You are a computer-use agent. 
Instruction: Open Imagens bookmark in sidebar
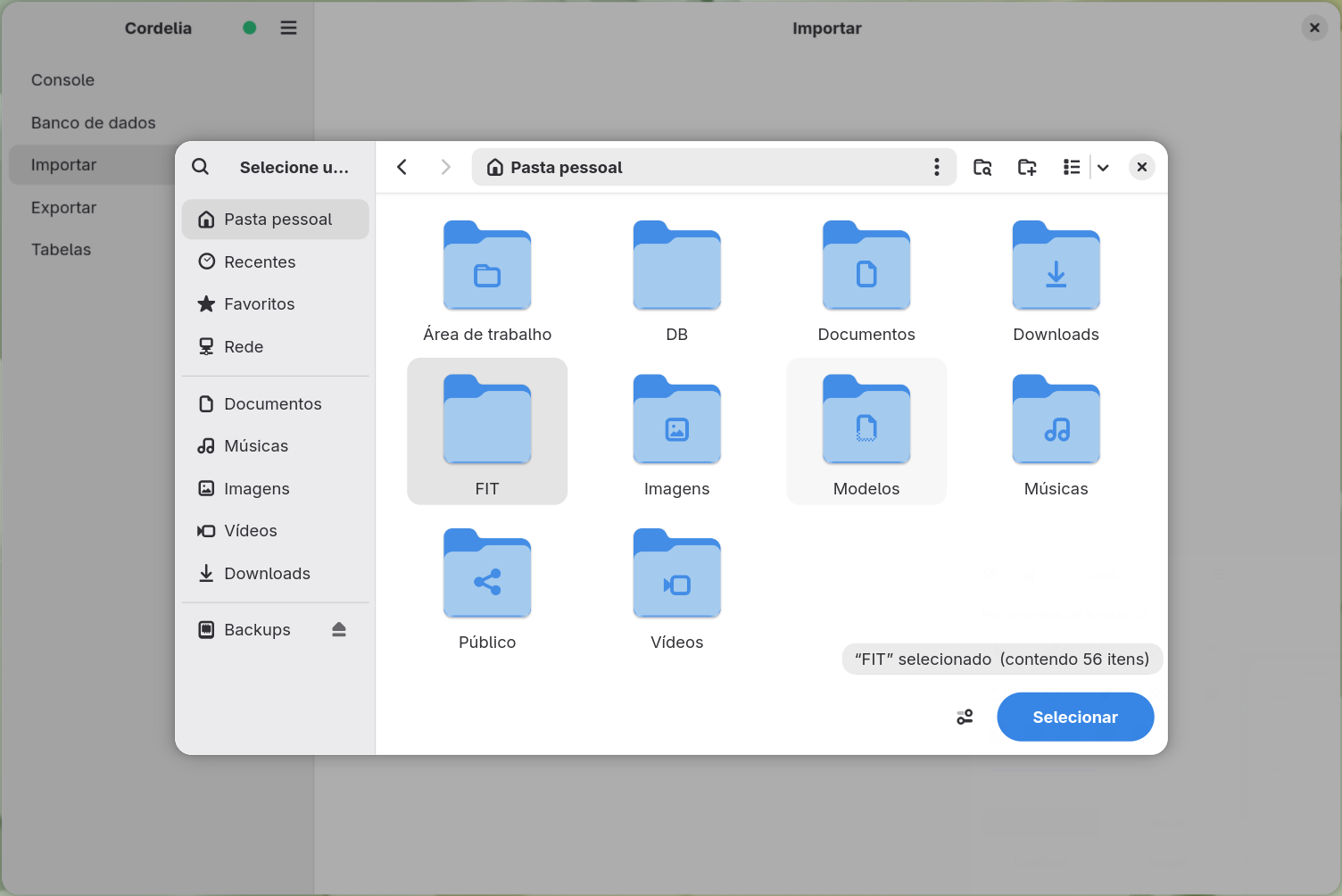276,489
